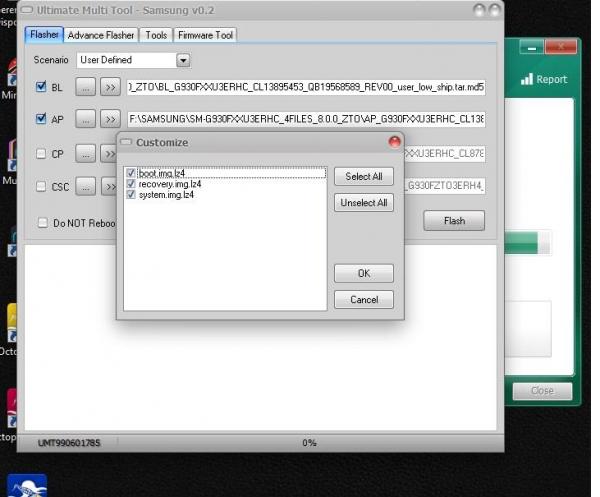Minimize the green background window

coord(531,48)
